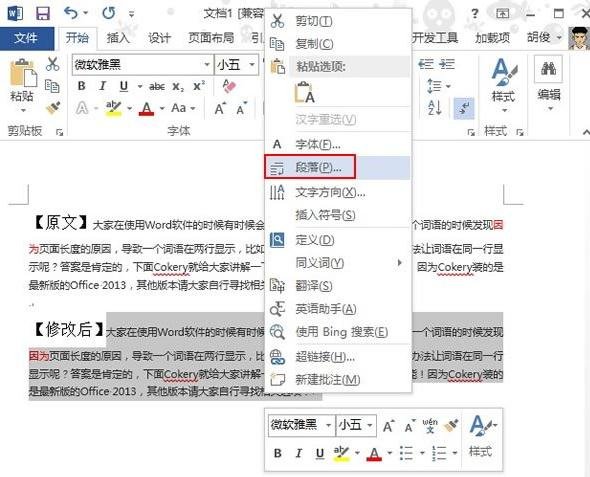Apply mini toolbar red font color
590x477 pixels.
pyautogui.click(x=374, y=453)
